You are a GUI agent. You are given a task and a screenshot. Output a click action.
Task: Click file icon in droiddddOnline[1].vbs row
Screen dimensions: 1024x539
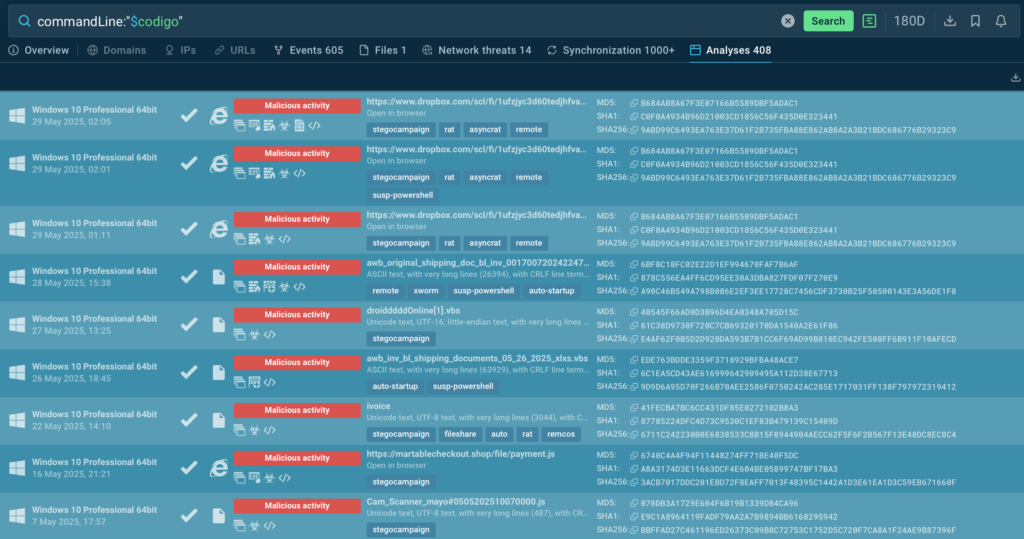point(219,323)
